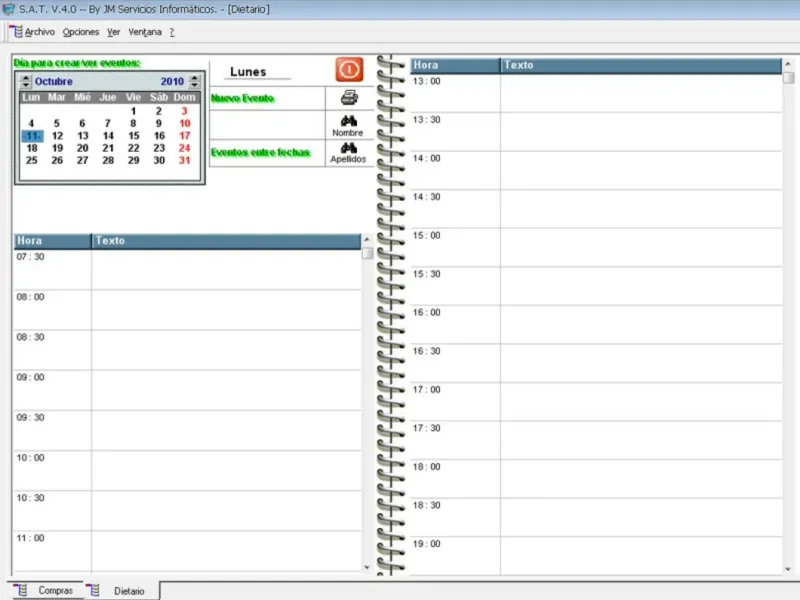800x600 pixels.
Task: Click left Texto column header
Action: (x=226, y=241)
